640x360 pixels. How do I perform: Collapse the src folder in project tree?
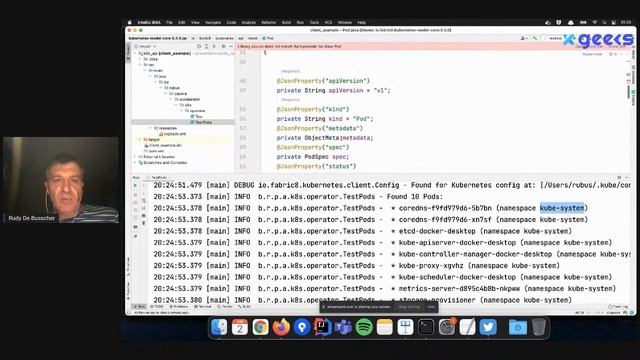(140, 65)
